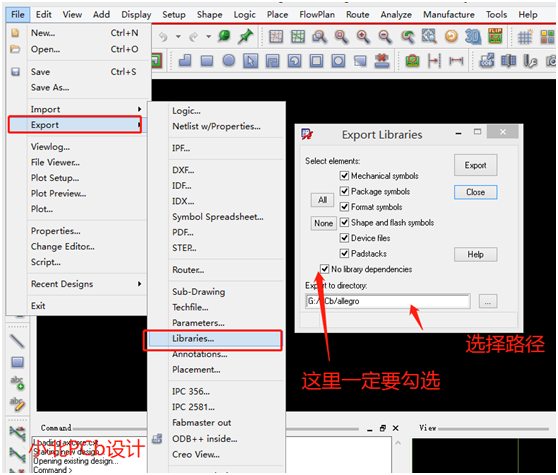Toggle Format symbols checkbox
This screenshot has height=475, width=558.
point(344,207)
